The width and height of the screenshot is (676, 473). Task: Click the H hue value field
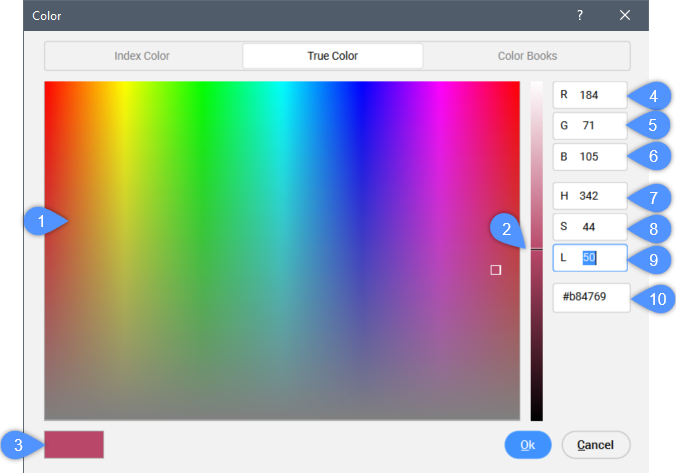click(x=590, y=196)
